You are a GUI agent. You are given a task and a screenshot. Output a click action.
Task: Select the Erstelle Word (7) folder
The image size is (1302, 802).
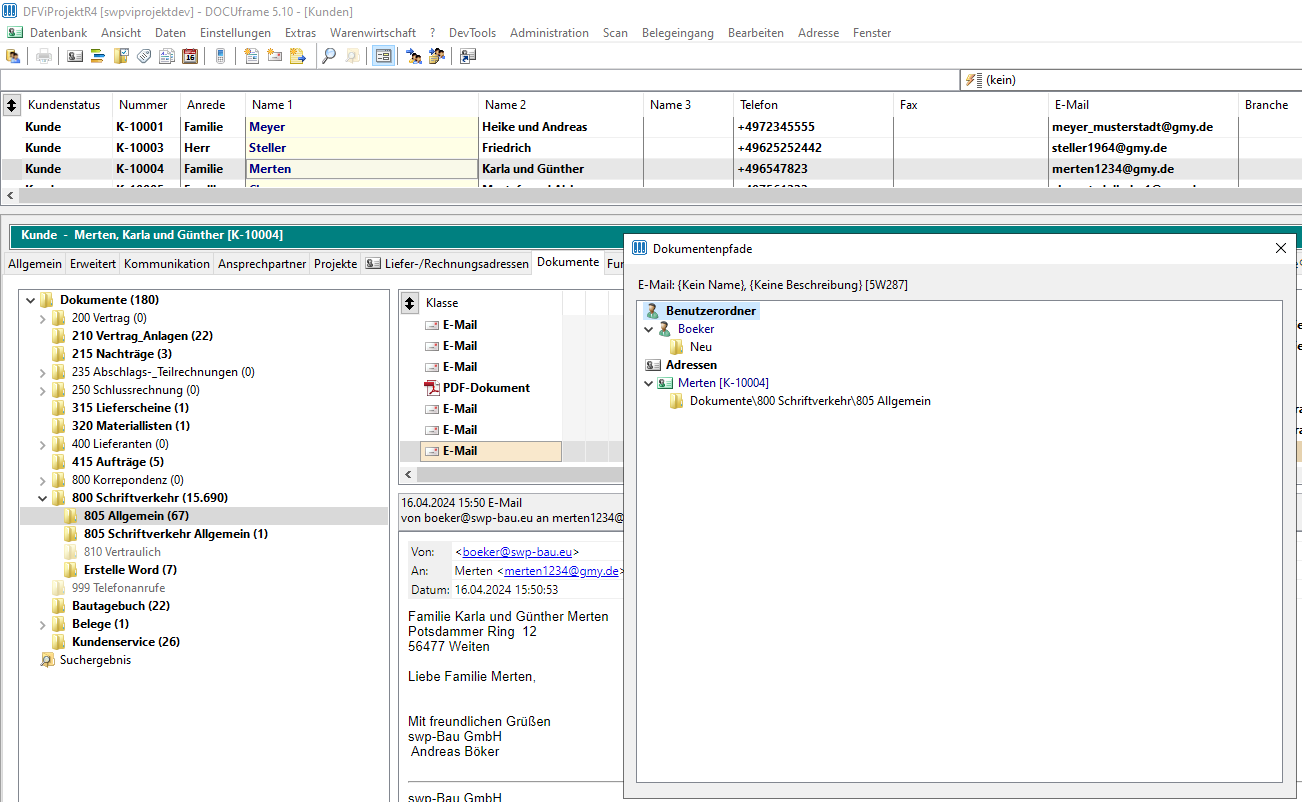tap(130, 570)
